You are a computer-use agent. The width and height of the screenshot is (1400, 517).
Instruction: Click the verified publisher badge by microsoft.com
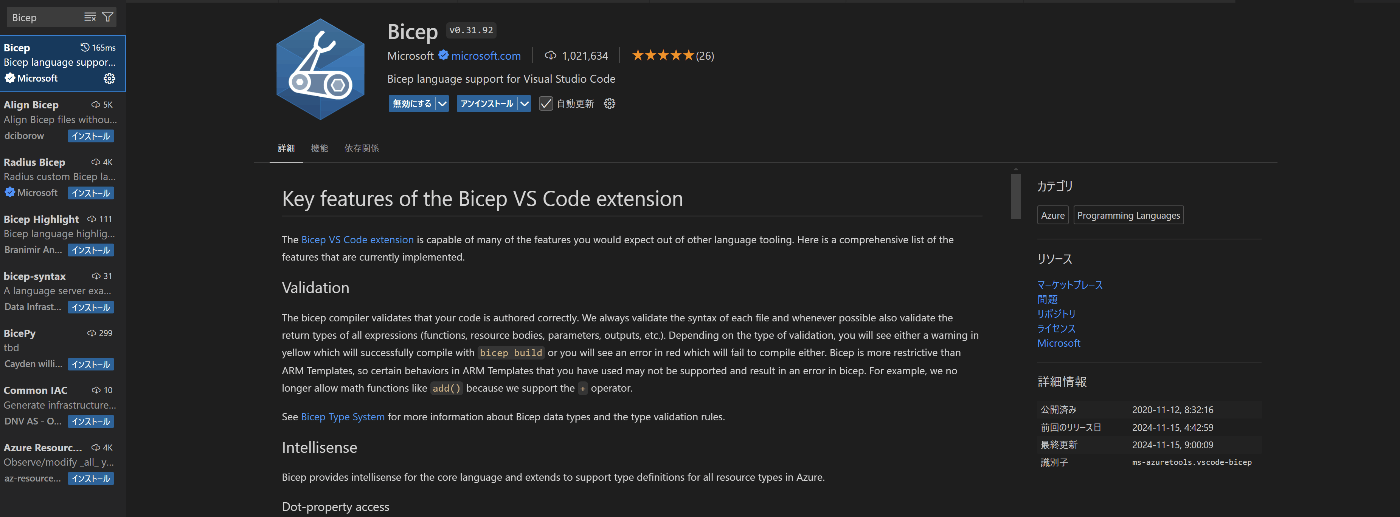(x=443, y=56)
